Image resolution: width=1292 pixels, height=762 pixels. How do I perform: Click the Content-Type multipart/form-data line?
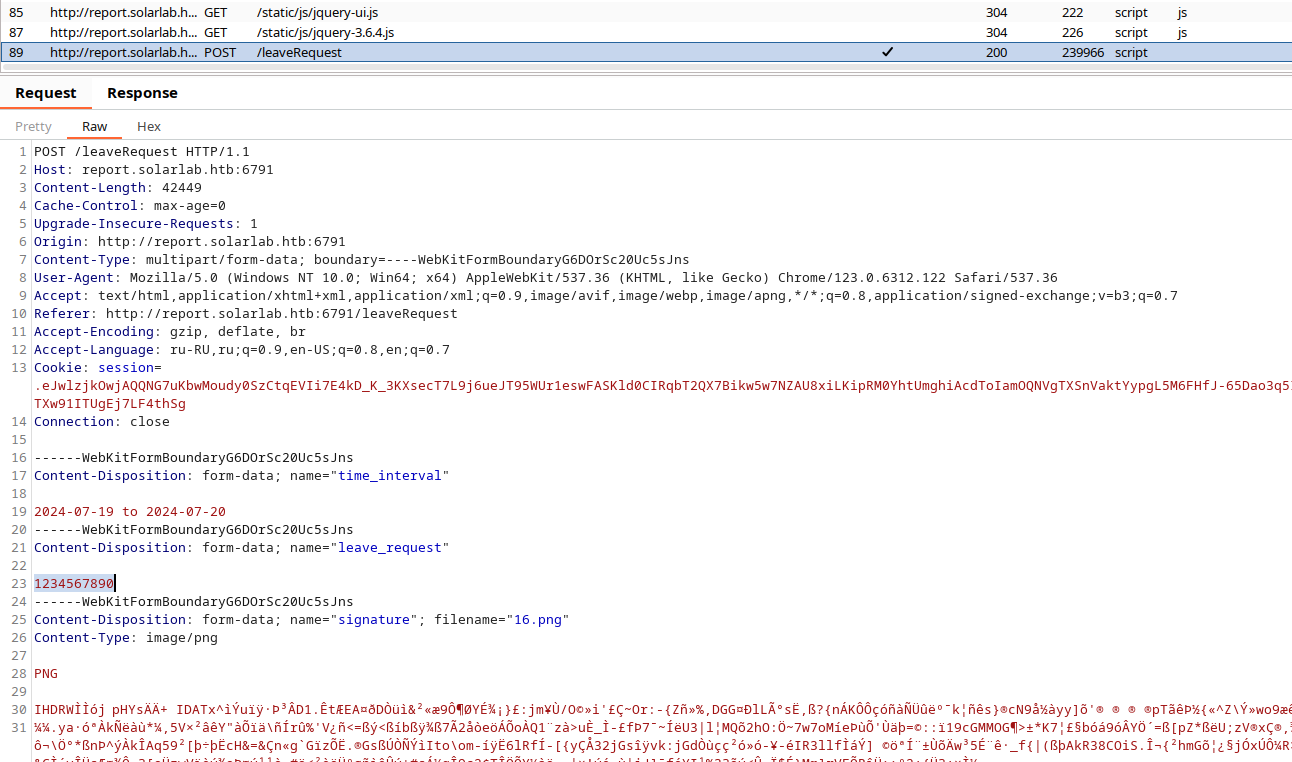(x=362, y=260)
